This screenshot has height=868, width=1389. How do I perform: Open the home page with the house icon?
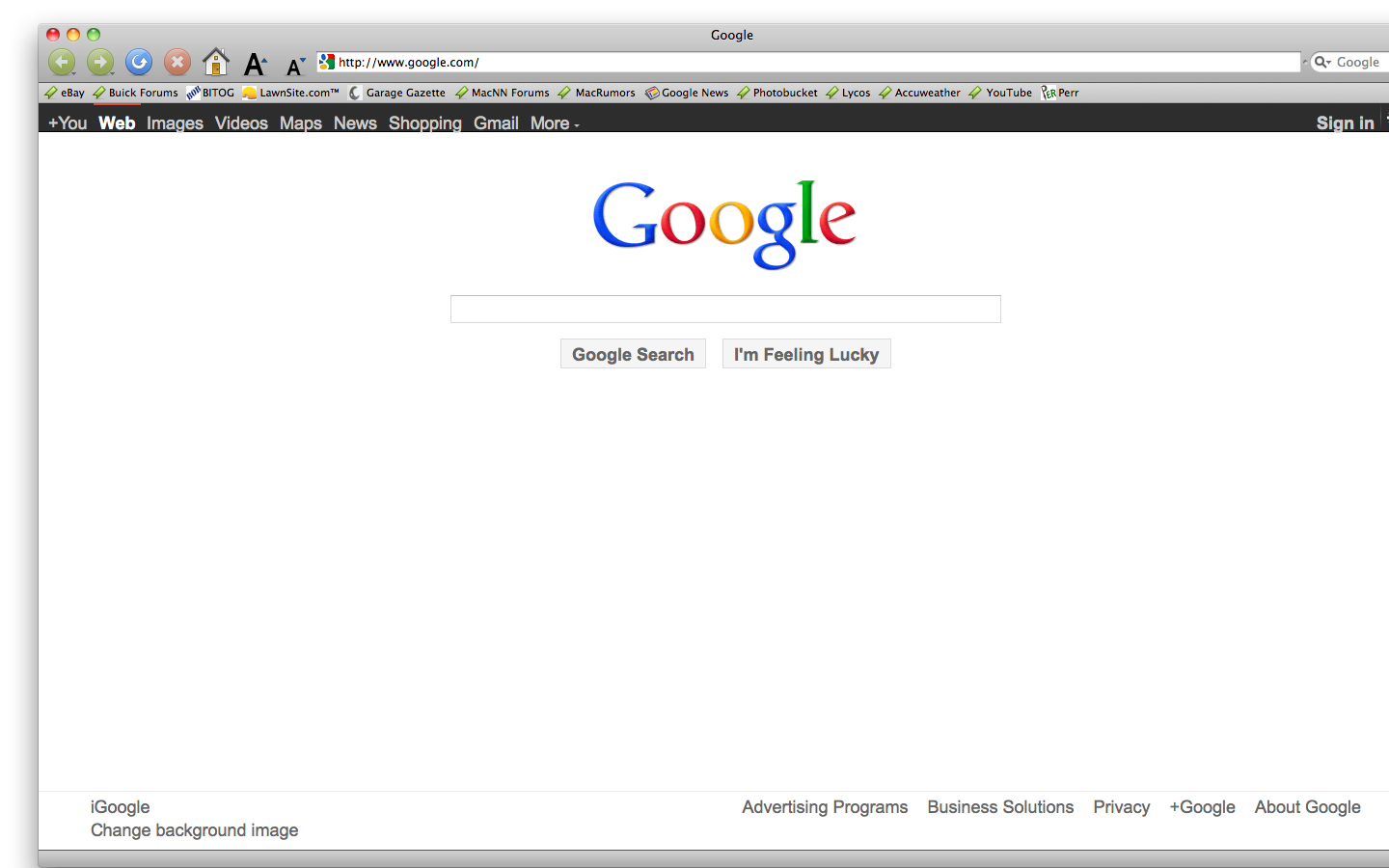coord(216,62)
